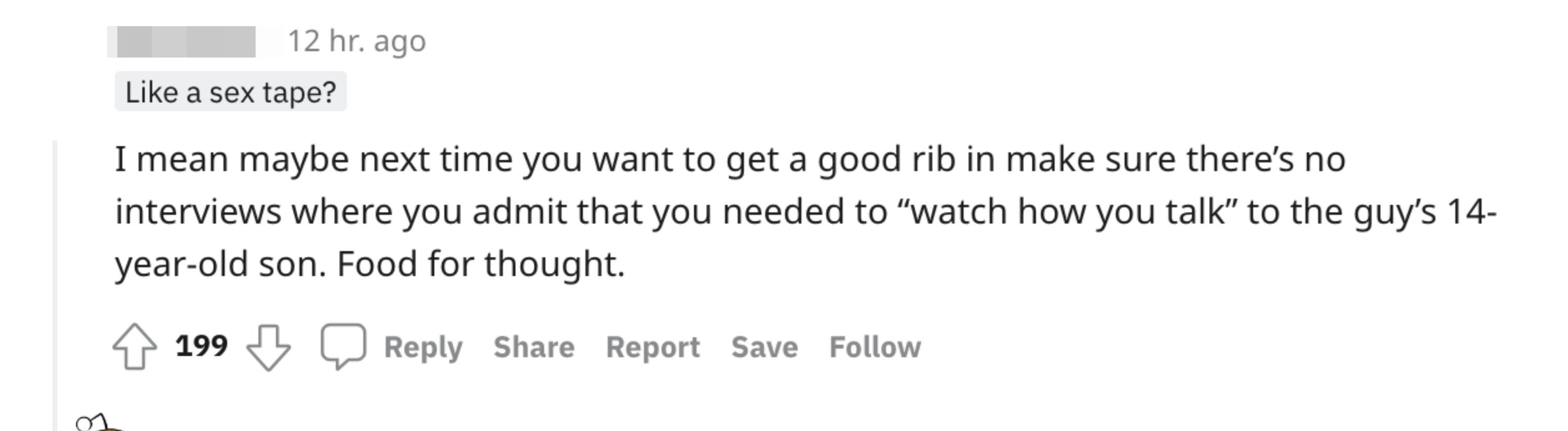Report this comment
Screen dimensions: 1568x431
652,347
